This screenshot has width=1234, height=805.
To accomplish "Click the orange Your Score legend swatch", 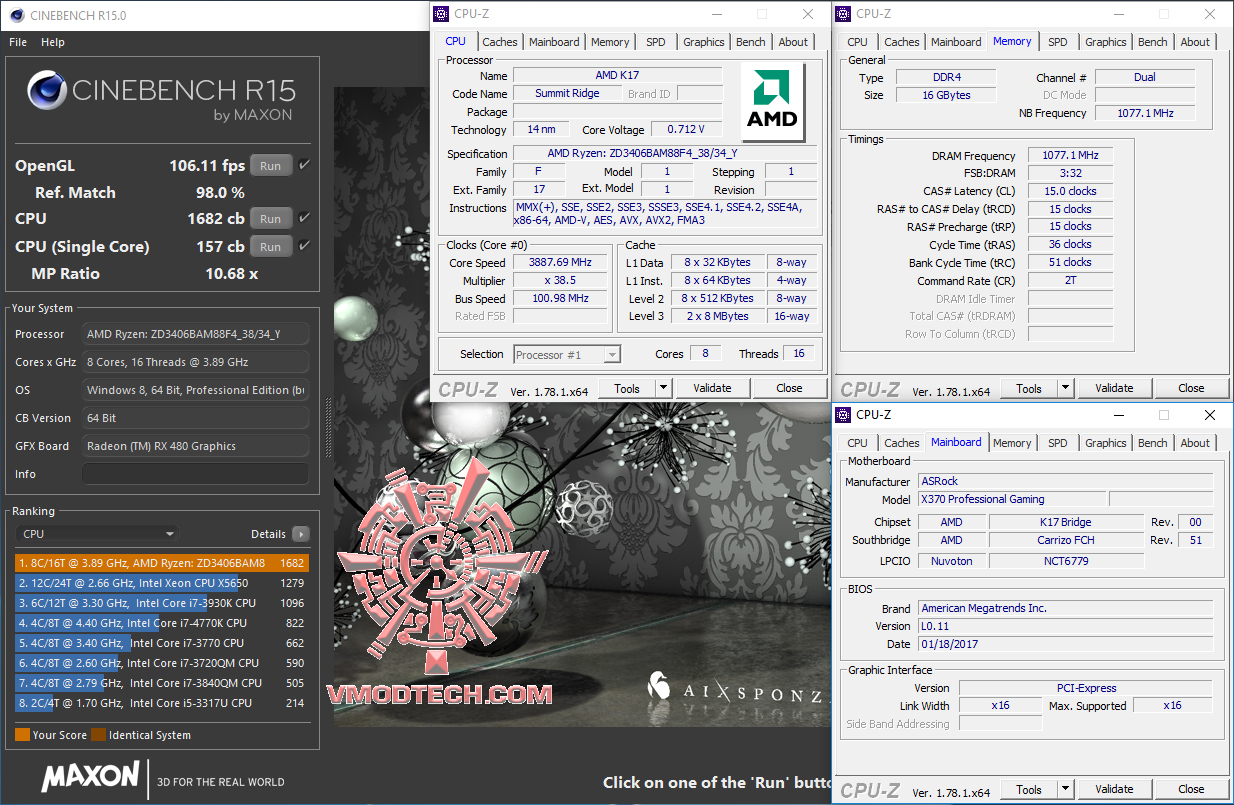I will [x=22, y=735].
